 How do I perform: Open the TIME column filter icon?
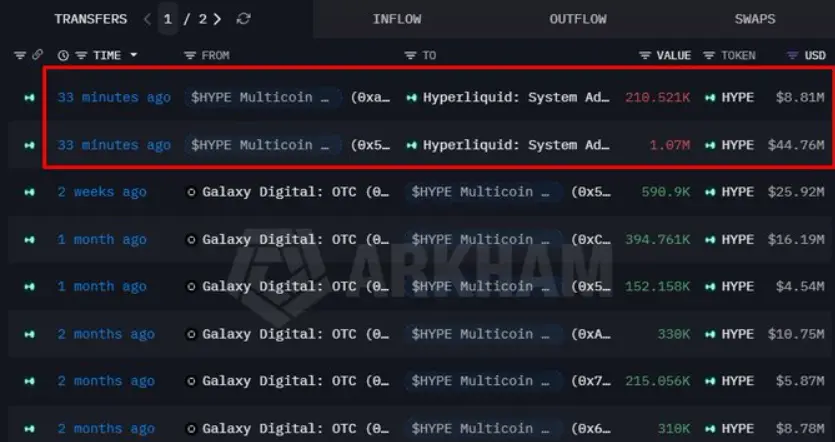(x=81, y=55)
